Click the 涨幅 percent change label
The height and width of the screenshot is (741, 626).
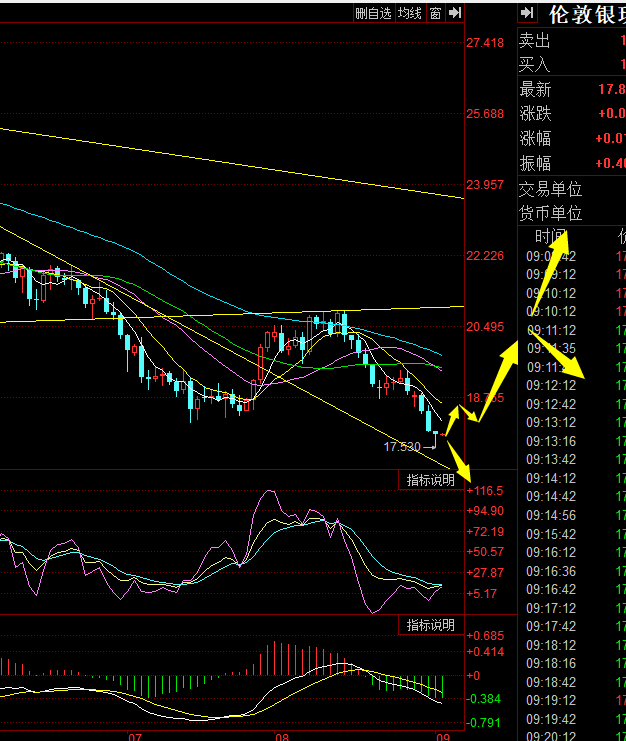click(535, 138)
